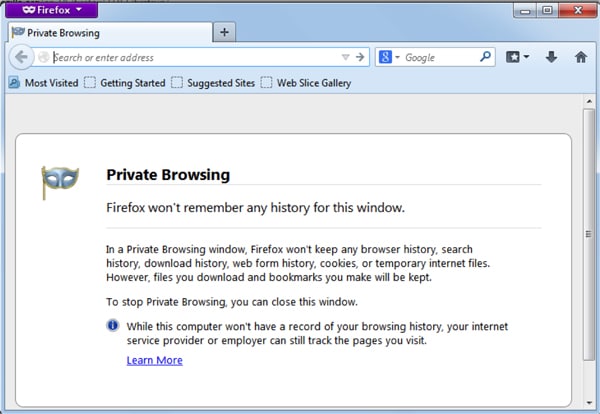This screenshot has height=414, width=600.
Task: Show address bar history dropdown arrow
Action: click(346, 57)
